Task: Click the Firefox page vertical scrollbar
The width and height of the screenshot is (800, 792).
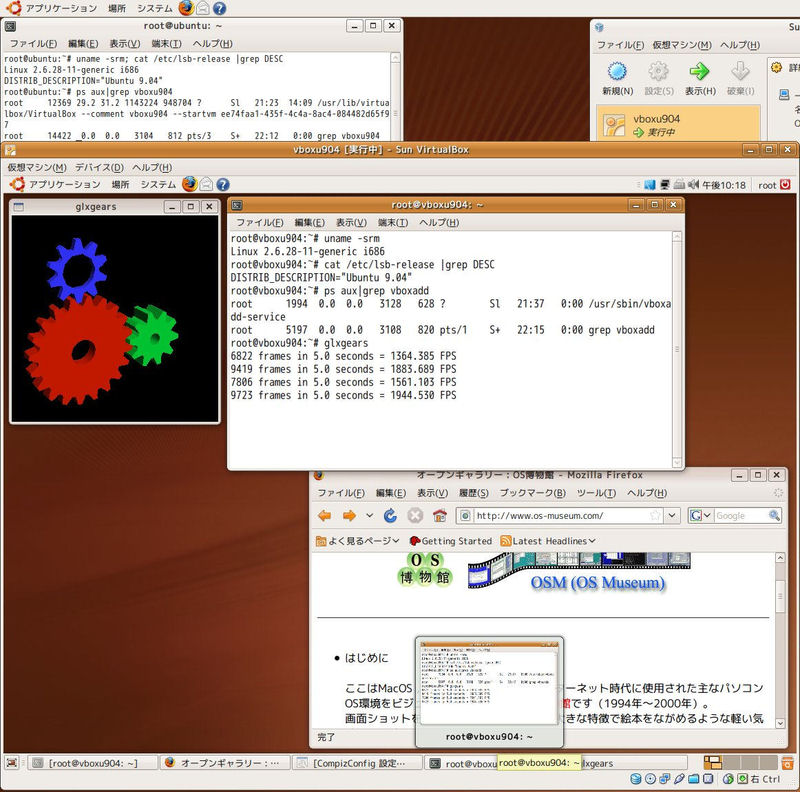Action: pos(780,640)
